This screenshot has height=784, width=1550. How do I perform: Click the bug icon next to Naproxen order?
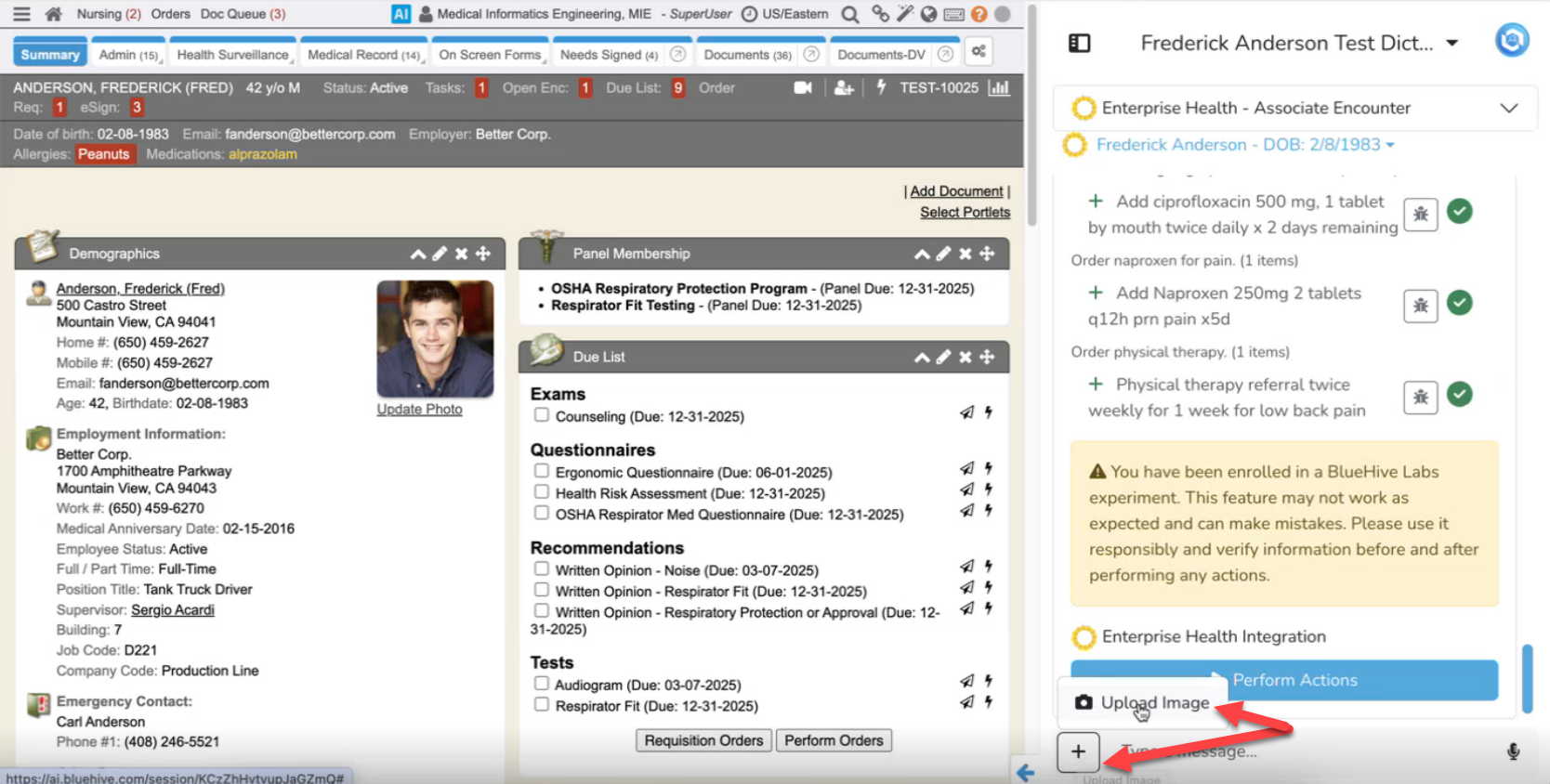(1420, 305)
